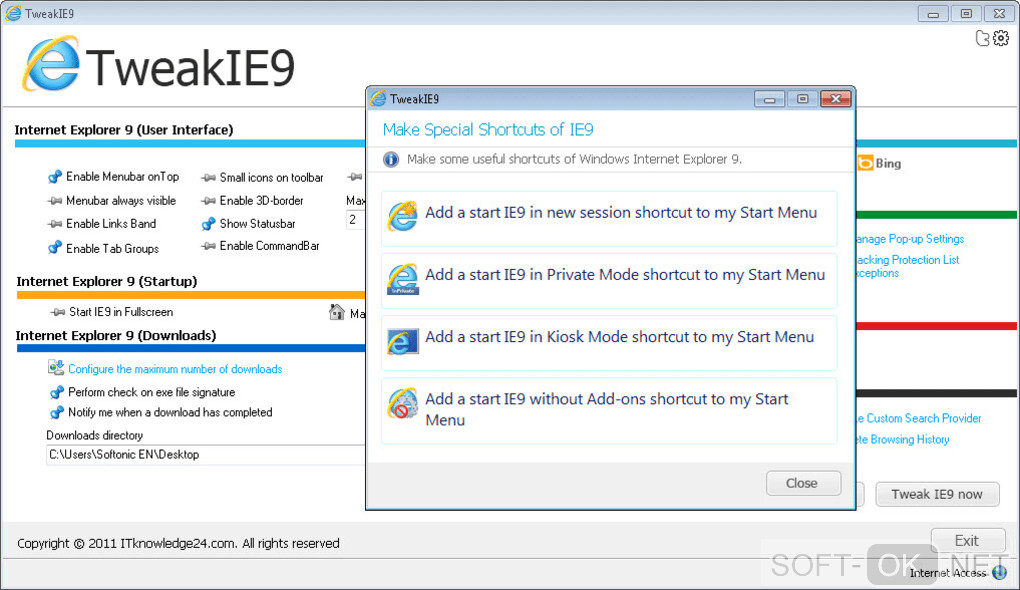Open Configure the maximum number of downloads
1020x590 pixels.
point(174,369)
